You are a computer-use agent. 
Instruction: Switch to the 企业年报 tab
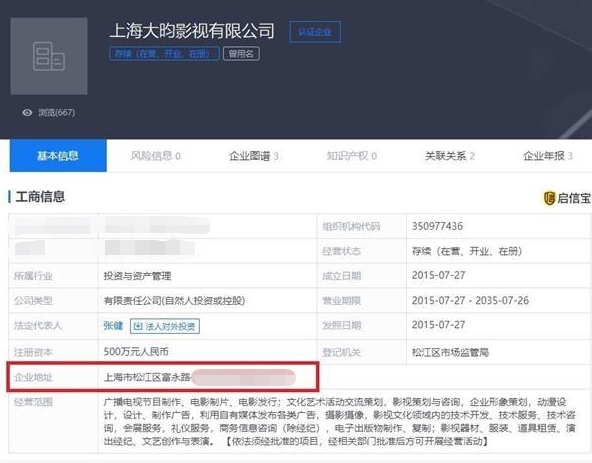(x=548, y=156)
